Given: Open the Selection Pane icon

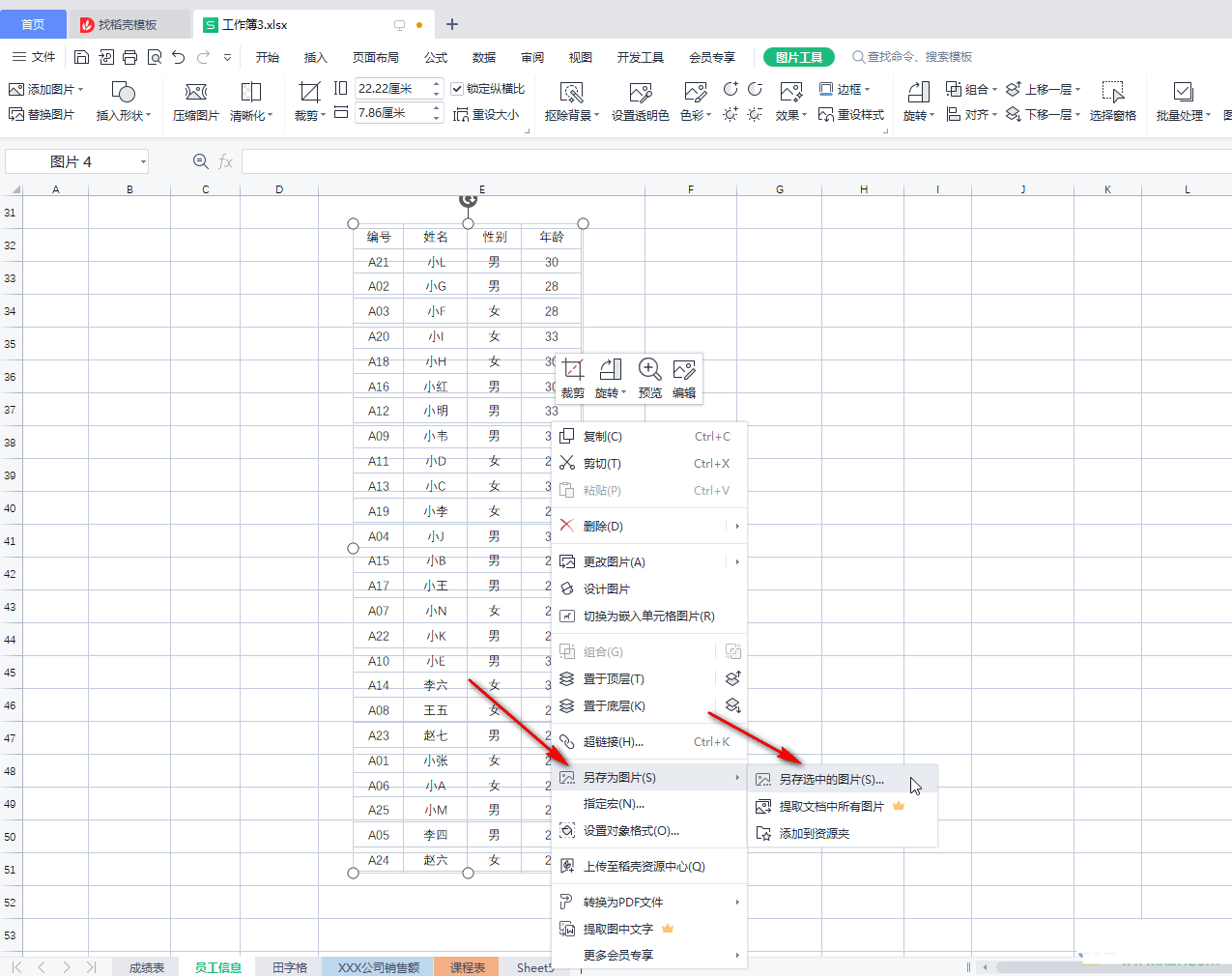Looking at the screenshot, I should (1112, 93).
